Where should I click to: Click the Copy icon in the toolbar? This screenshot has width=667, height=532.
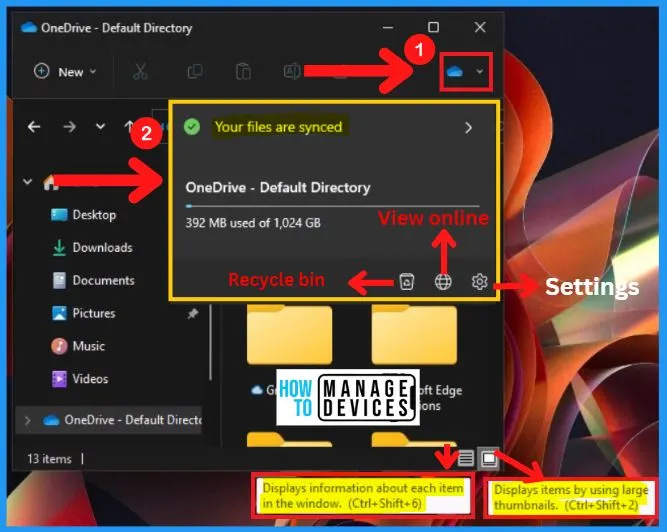pyautogui.click(x=195, y=71)
